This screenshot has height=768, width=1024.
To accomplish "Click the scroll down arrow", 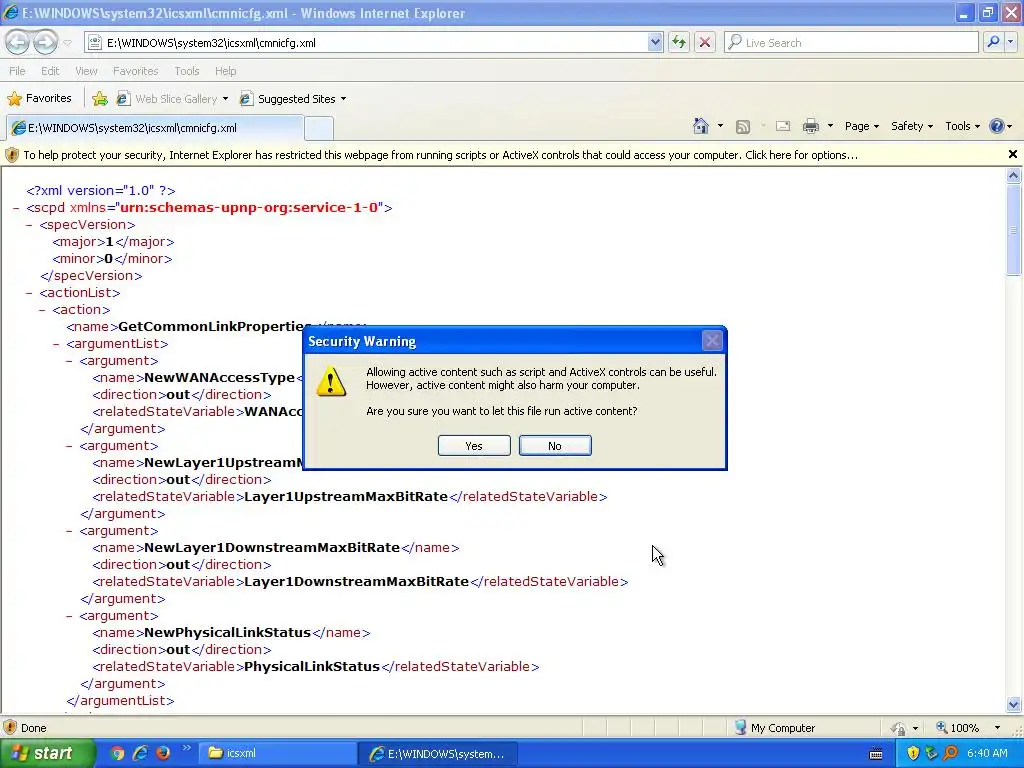I will (x=1014, y=704).
